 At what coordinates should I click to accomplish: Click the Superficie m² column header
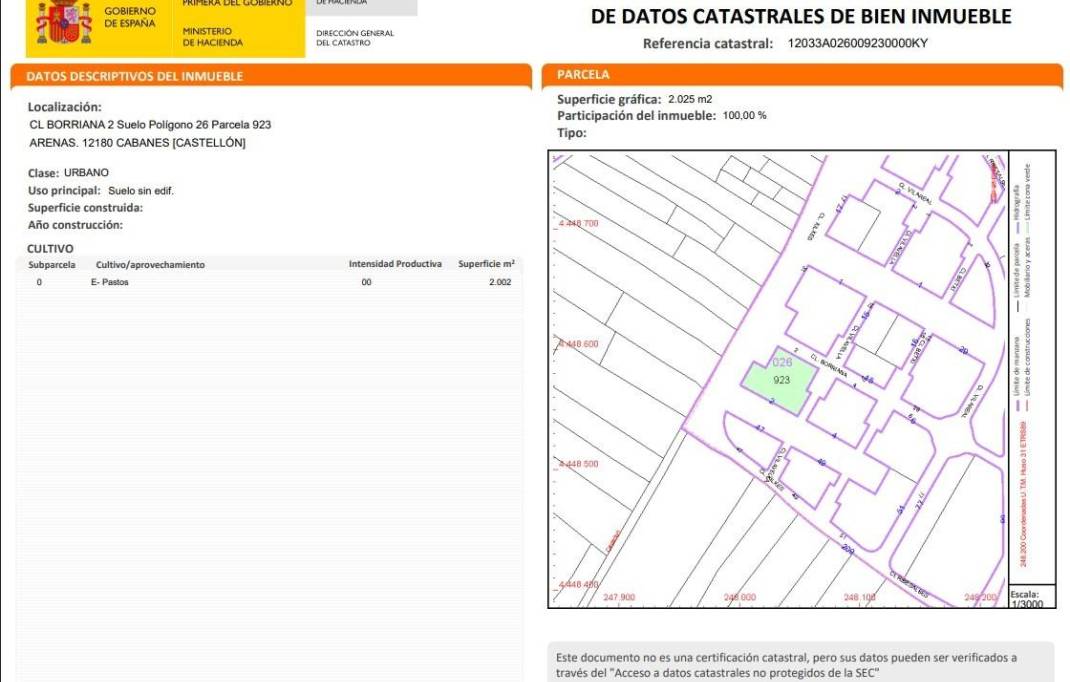(486, 264)
